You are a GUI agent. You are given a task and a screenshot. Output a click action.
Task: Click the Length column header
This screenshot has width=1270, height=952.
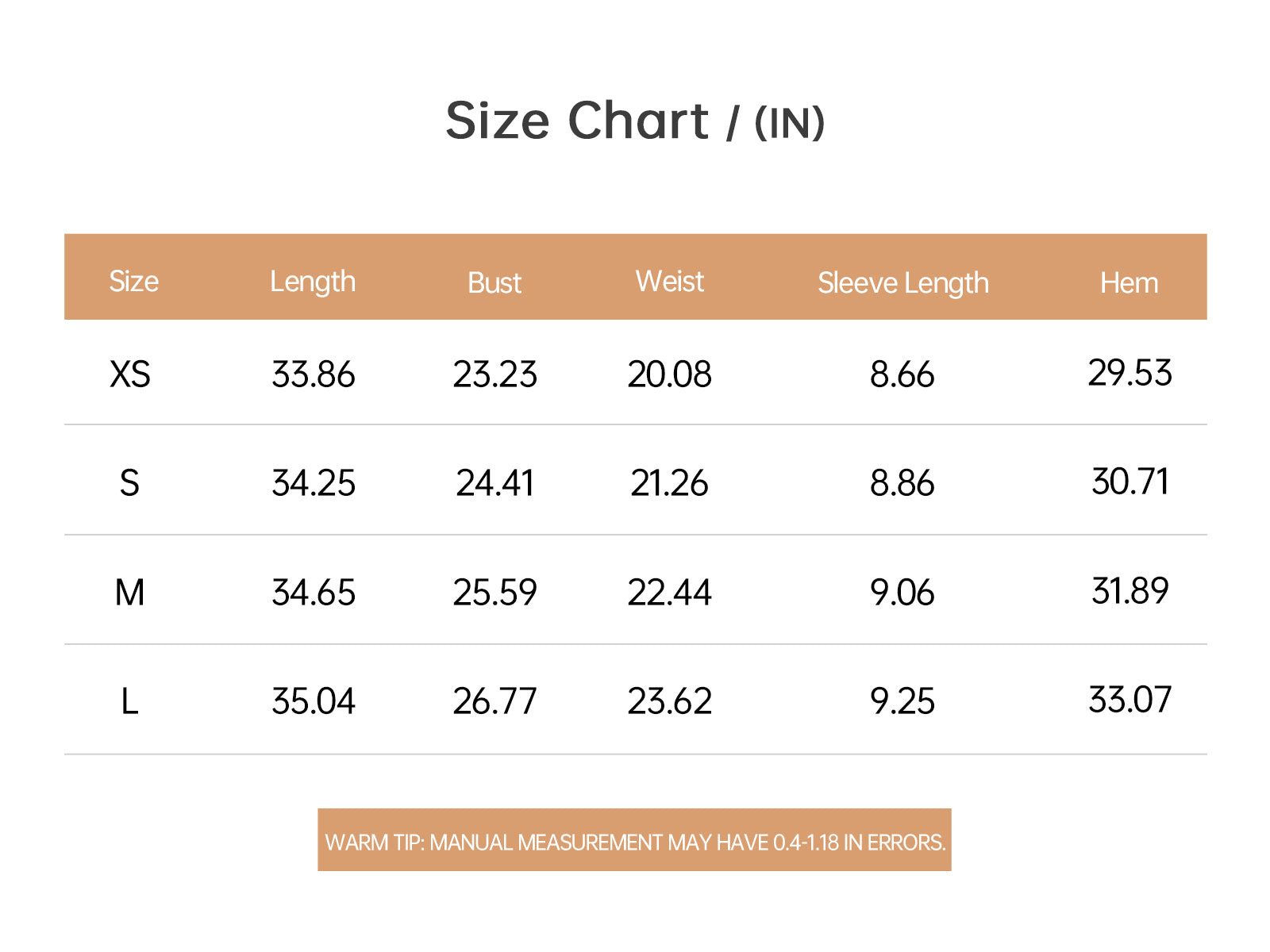point(313,282)
